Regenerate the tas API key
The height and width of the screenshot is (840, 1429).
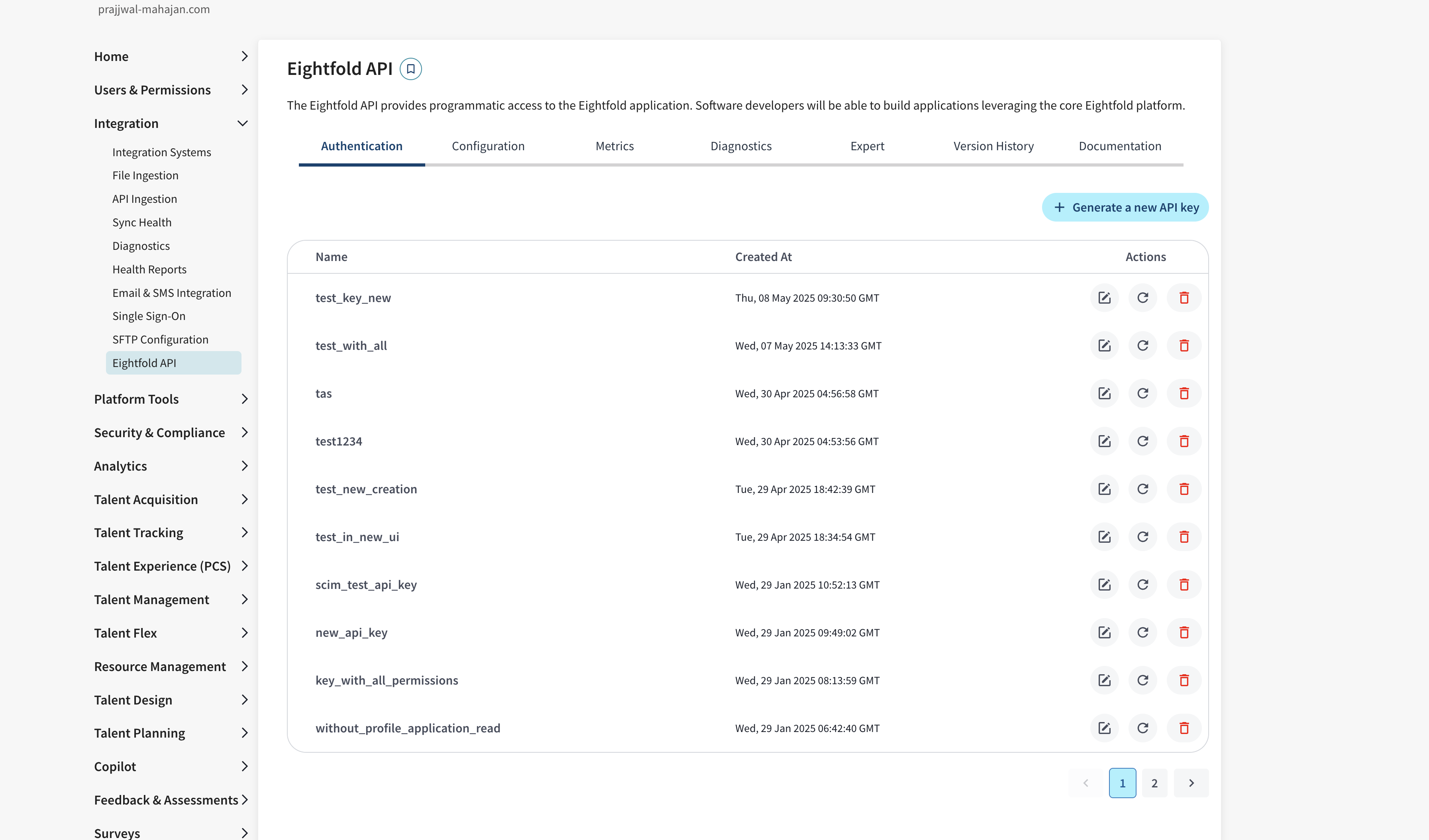pyautogui.click(x=1142, y=393)
